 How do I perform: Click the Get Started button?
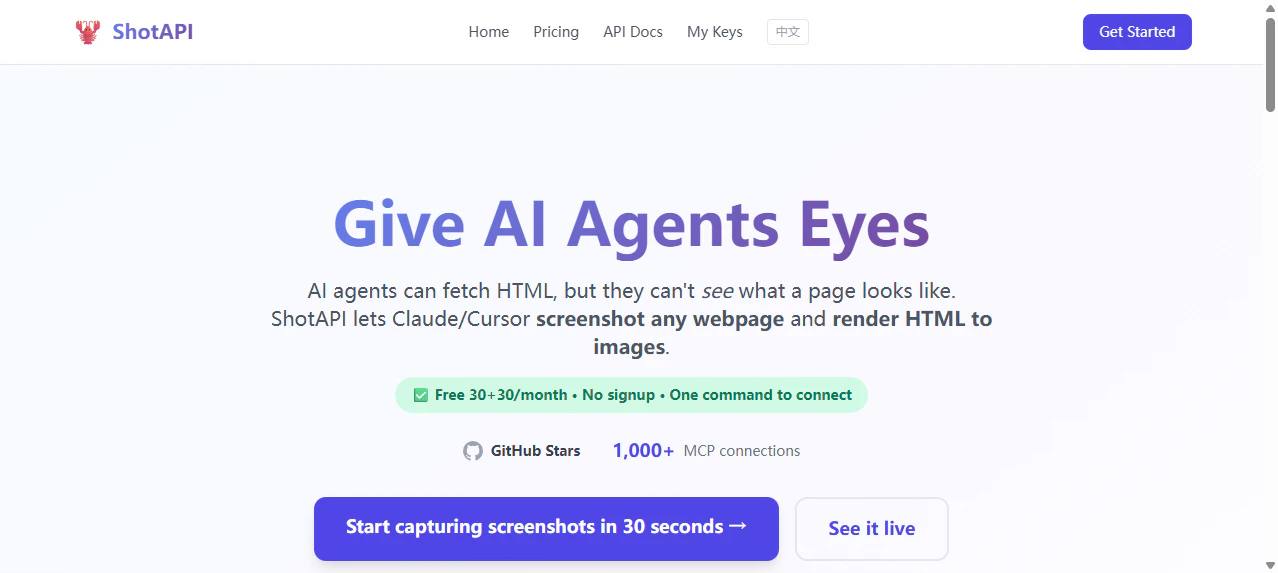tap(1137, 32)
